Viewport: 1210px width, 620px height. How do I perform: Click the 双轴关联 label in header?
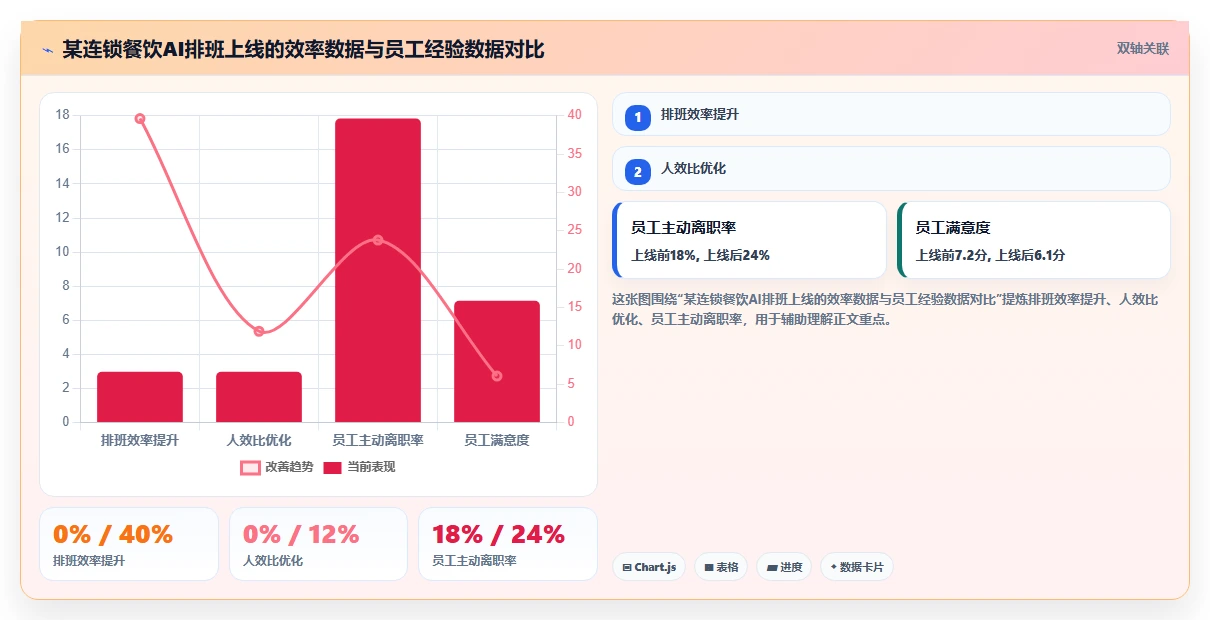[1143, 48]
